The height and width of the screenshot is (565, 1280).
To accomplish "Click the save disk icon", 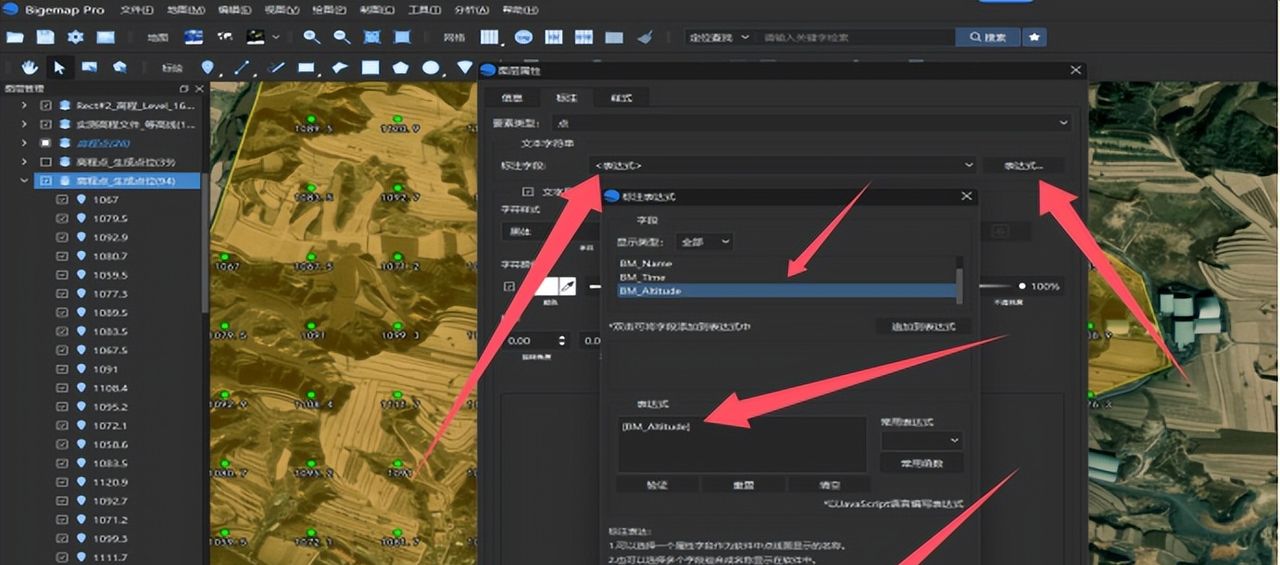I will pos(45,37).
